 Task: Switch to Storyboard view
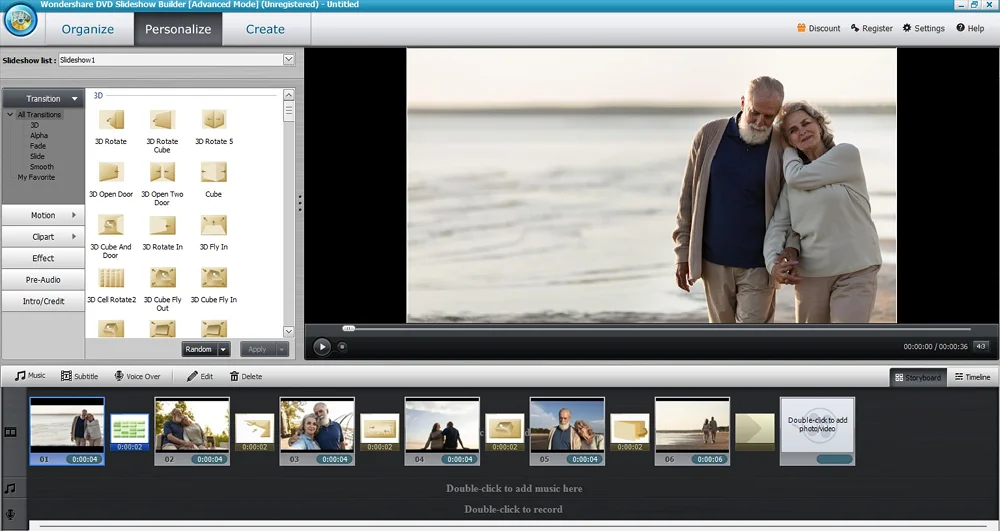[918, 377]
